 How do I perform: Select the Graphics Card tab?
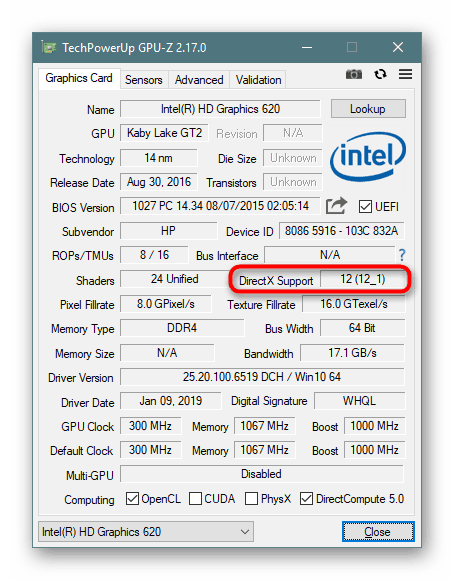point(79,78)
